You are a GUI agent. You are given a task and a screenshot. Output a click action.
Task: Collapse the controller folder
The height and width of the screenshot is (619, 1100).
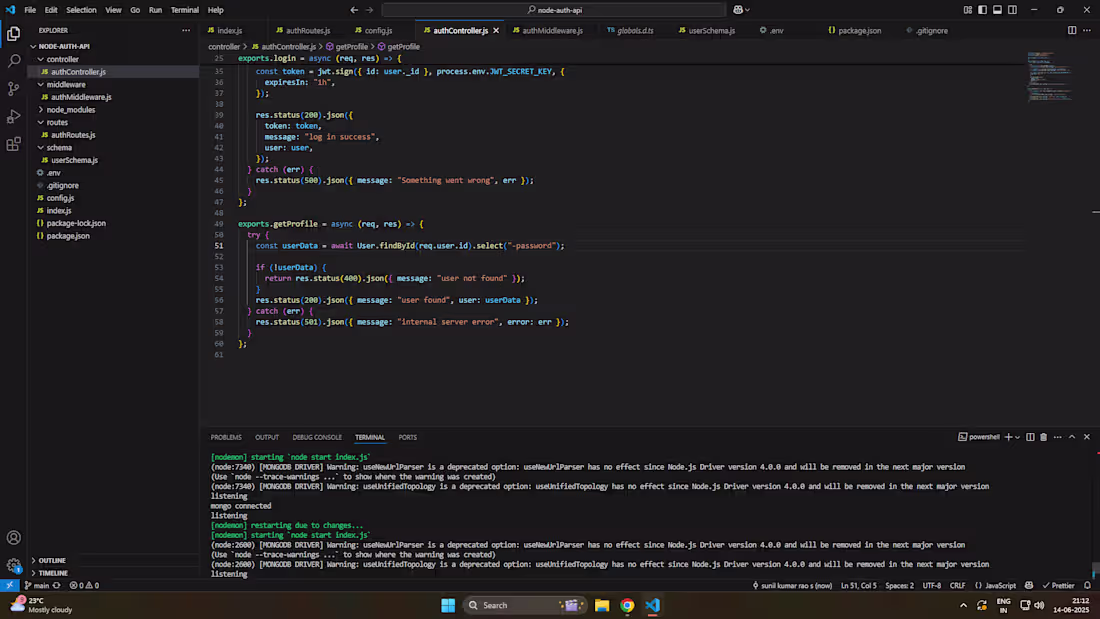(60, 59)
